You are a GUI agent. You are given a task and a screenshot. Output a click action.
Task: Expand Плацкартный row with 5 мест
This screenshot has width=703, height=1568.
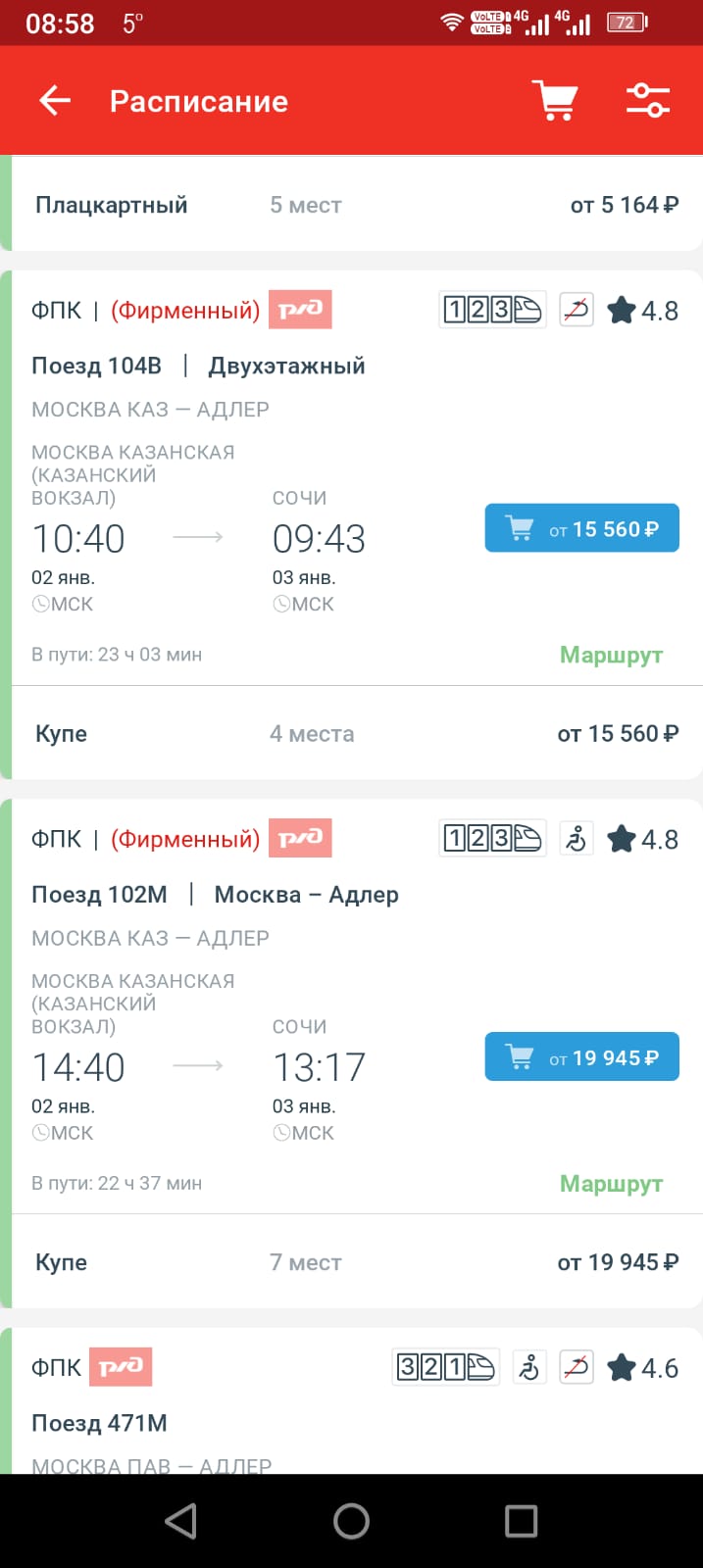[357, 205]
